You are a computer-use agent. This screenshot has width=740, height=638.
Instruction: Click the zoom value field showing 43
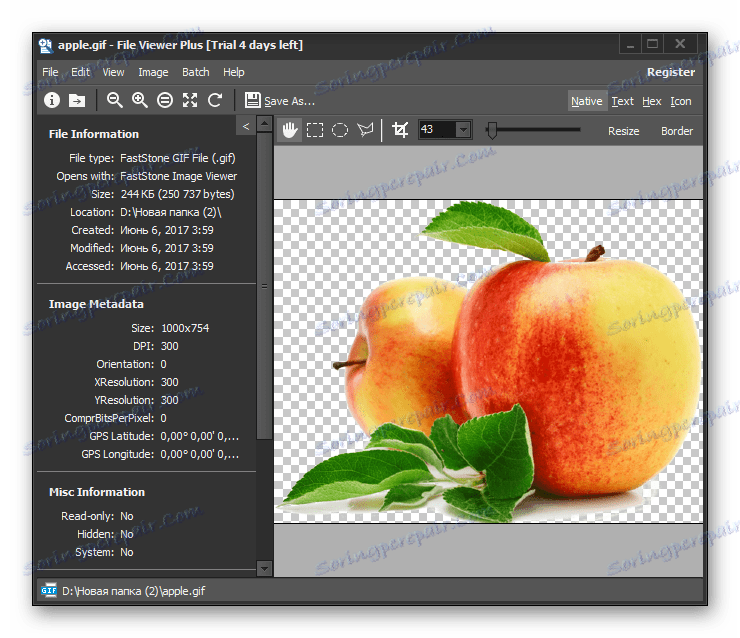[437, 129]
